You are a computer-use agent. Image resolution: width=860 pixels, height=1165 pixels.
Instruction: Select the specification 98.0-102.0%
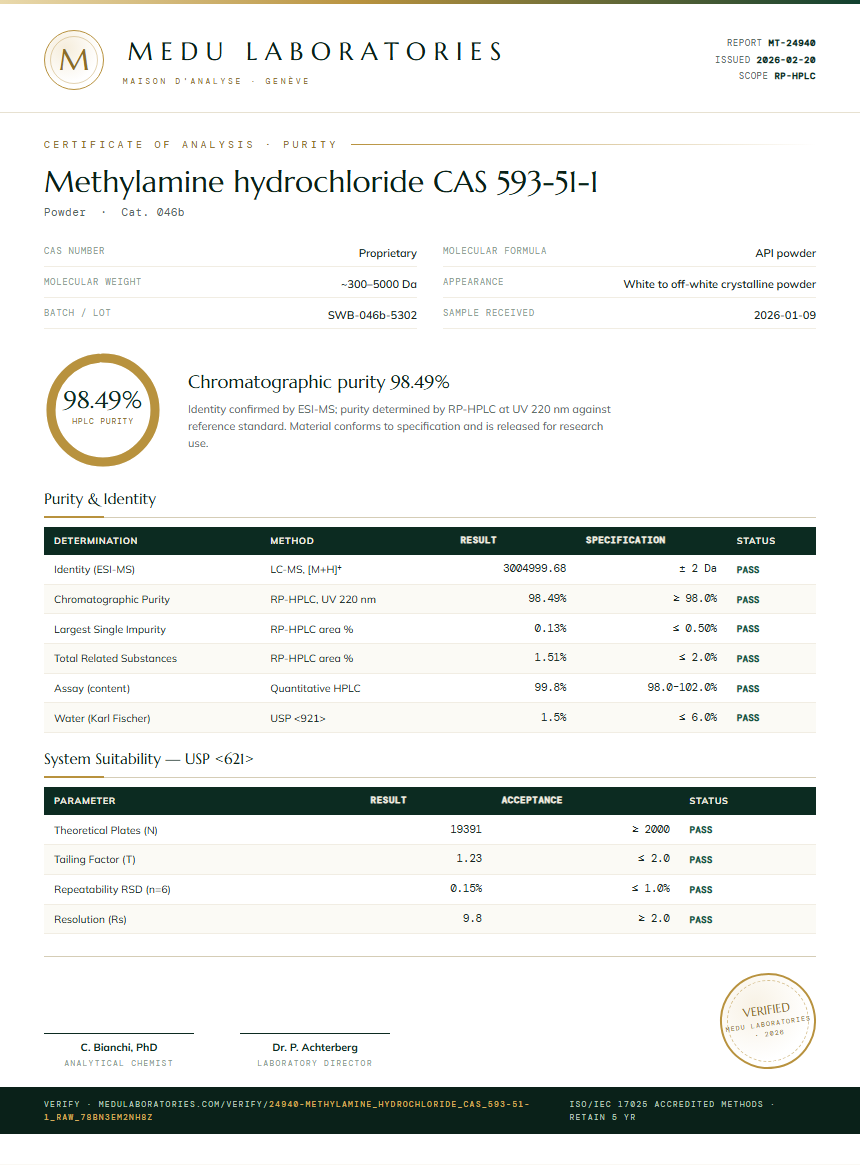coord(682,687)
